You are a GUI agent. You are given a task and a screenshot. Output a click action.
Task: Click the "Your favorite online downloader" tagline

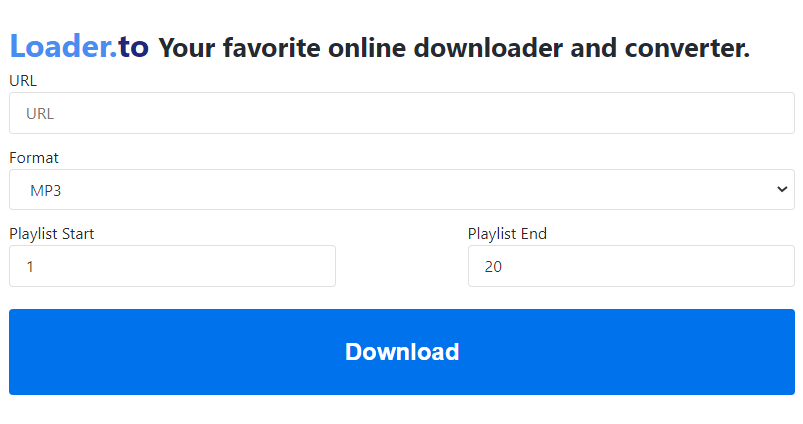coord(400,47)
